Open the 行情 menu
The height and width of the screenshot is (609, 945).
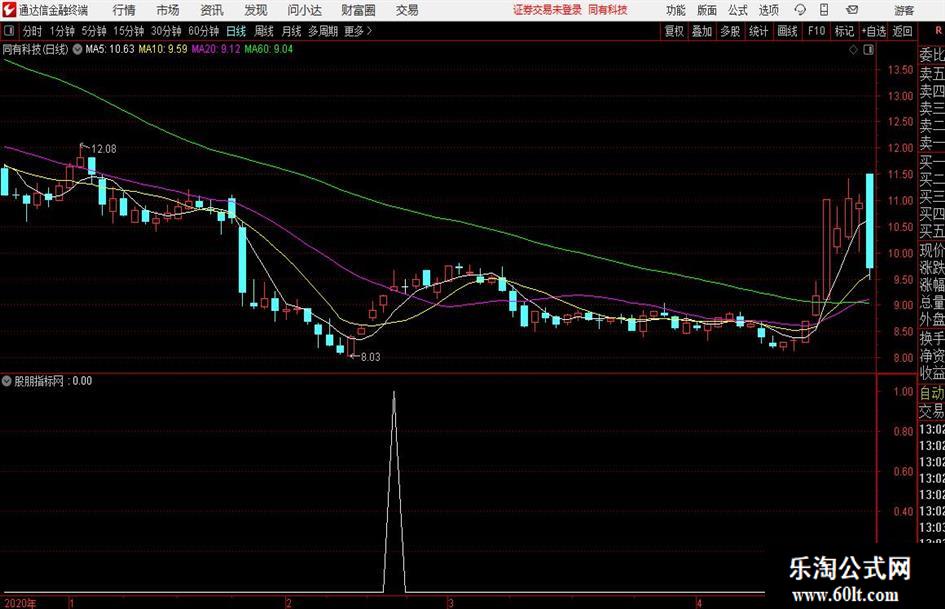(124, 10)
